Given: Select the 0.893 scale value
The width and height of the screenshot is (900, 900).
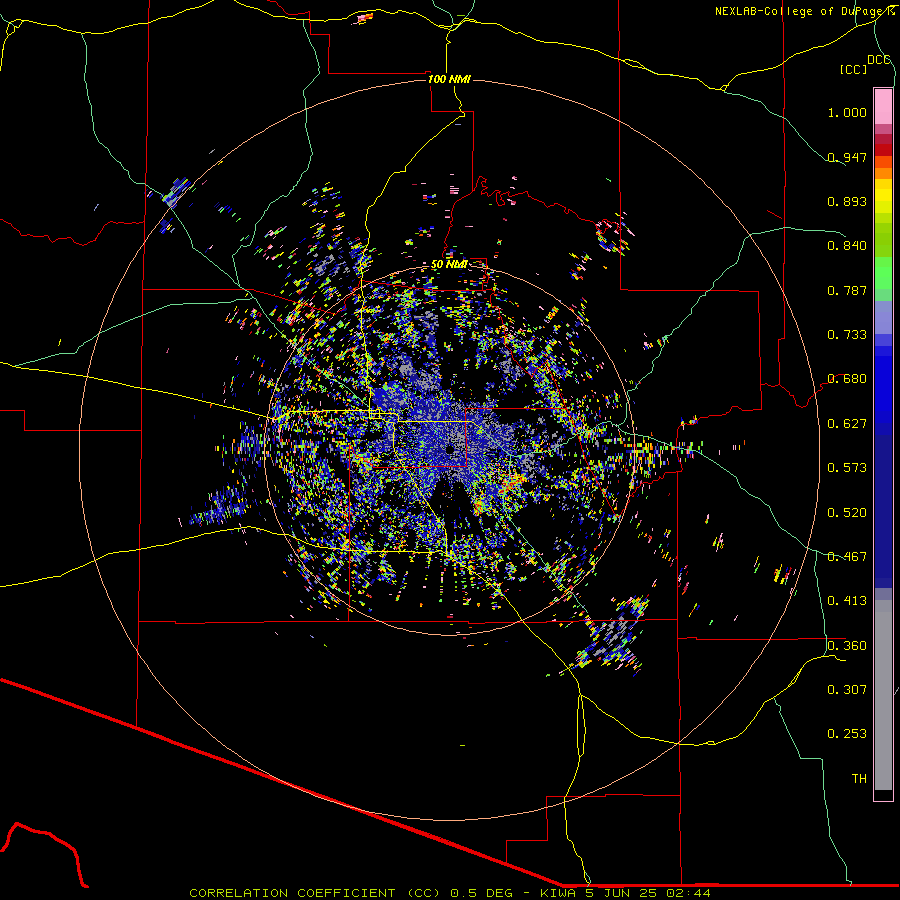Looking at the screenshot, I should click(x=847, y=201).
